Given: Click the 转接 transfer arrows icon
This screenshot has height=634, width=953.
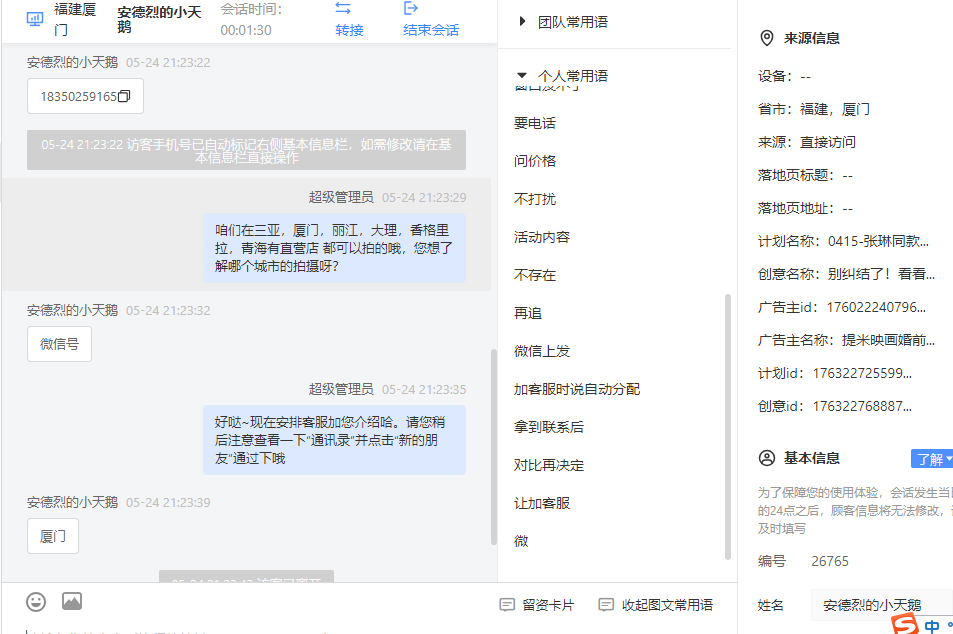Looking at the screenshot, I should [343, 8].
